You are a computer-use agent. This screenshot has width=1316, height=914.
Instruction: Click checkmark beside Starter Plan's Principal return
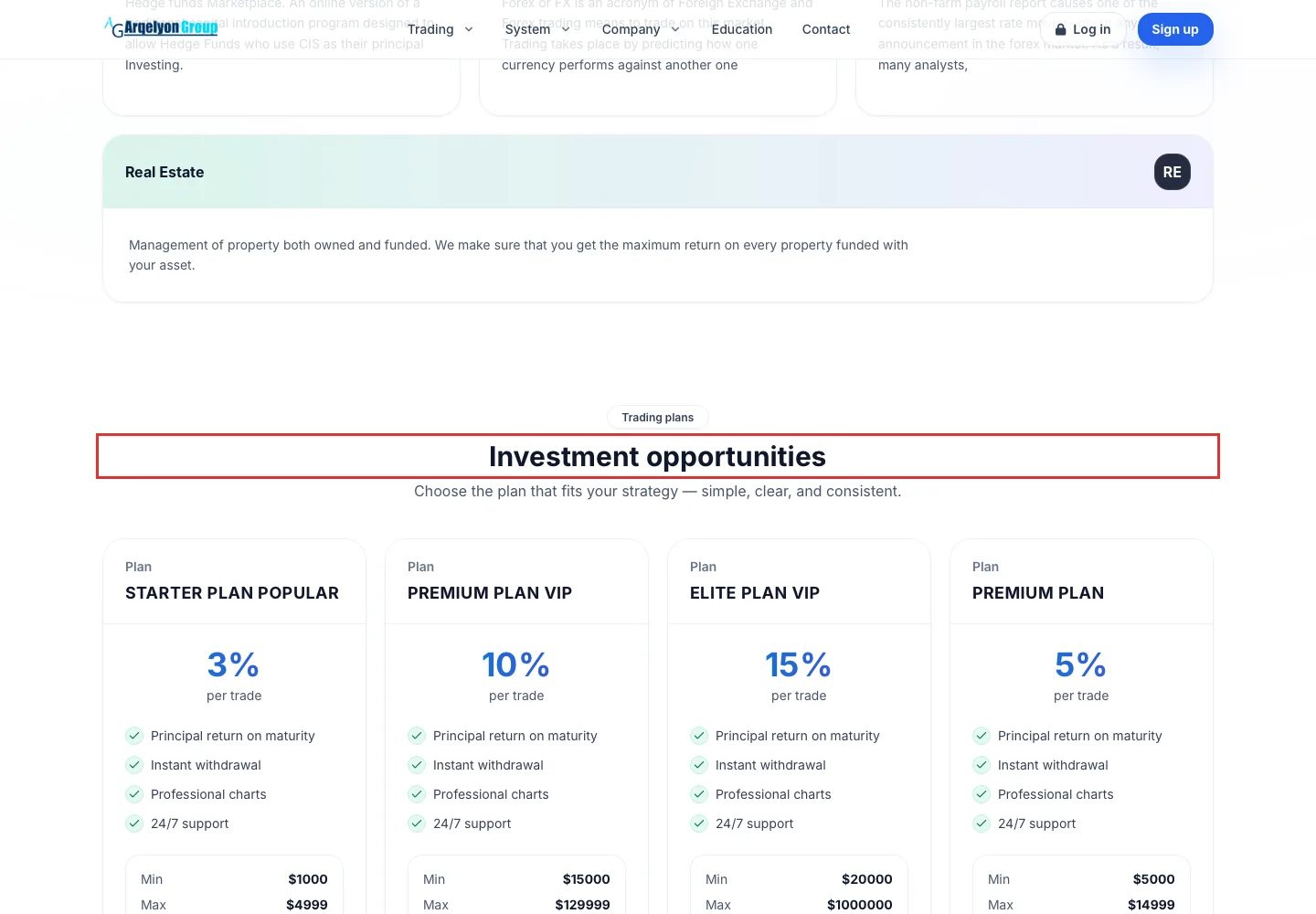click(134, 736)
